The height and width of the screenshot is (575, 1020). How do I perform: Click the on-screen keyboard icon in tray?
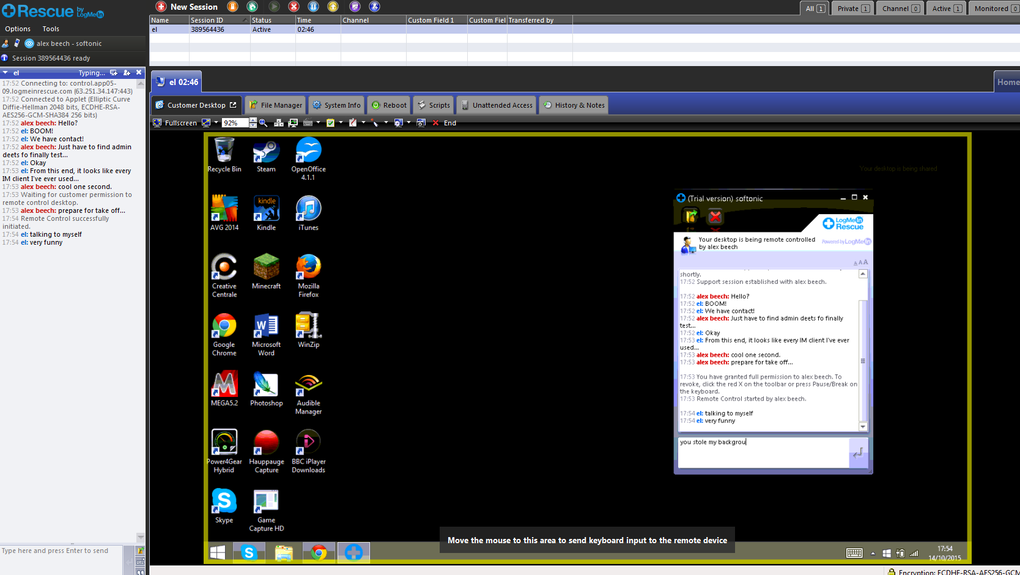coord(854,554)
